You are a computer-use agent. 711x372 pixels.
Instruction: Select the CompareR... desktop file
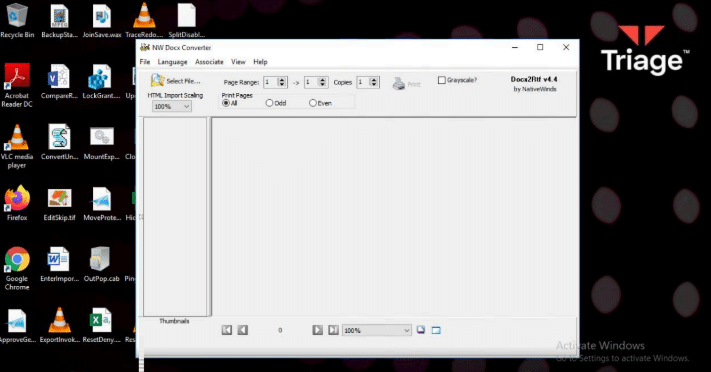point(59,82)
